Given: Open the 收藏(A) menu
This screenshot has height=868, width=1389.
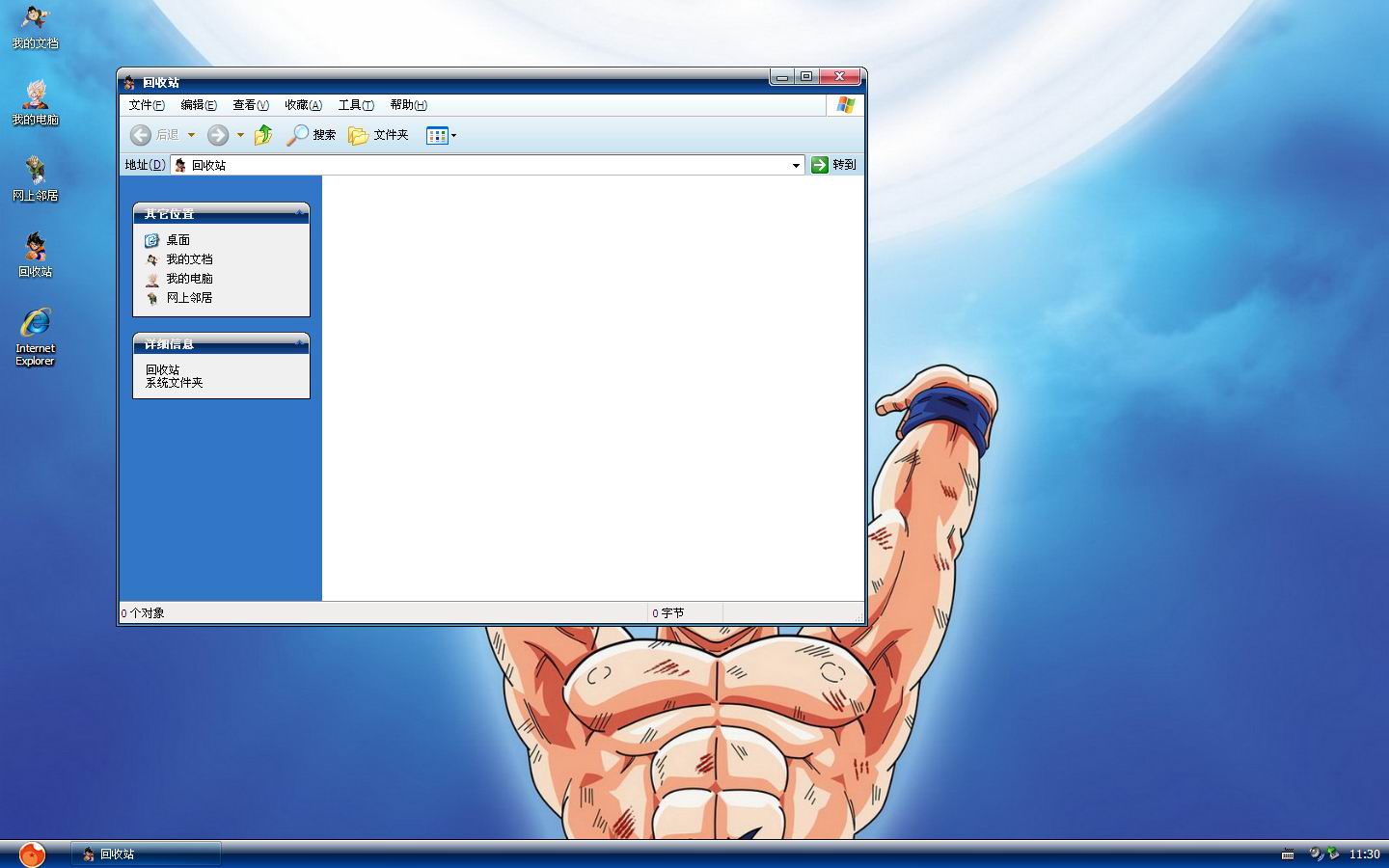Looking at the screenshot, I should point(303,105).
